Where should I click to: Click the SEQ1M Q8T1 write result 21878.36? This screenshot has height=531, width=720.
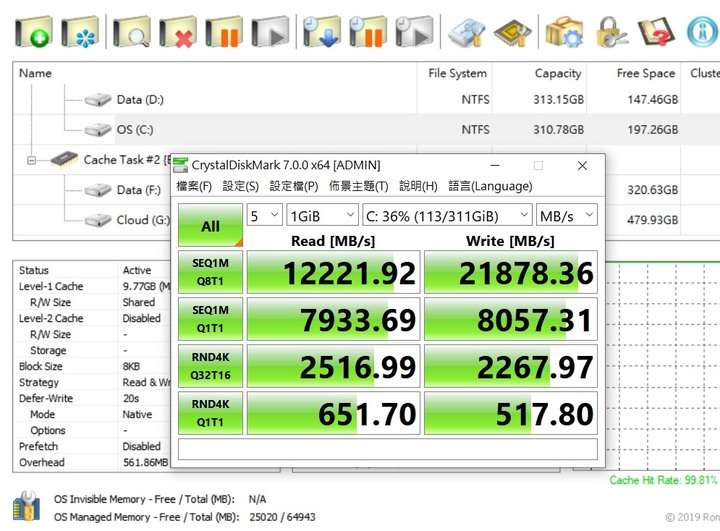[511, 272]
